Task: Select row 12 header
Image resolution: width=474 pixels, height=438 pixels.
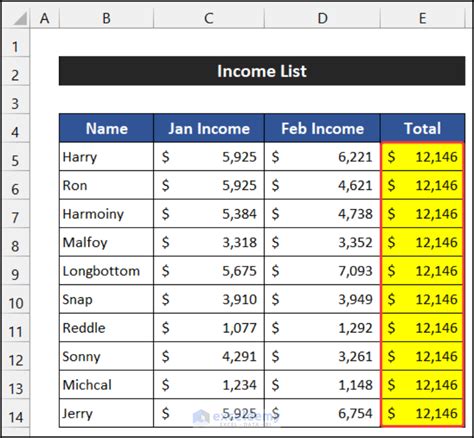Action: pyautogui.click(x=15, y=356)
